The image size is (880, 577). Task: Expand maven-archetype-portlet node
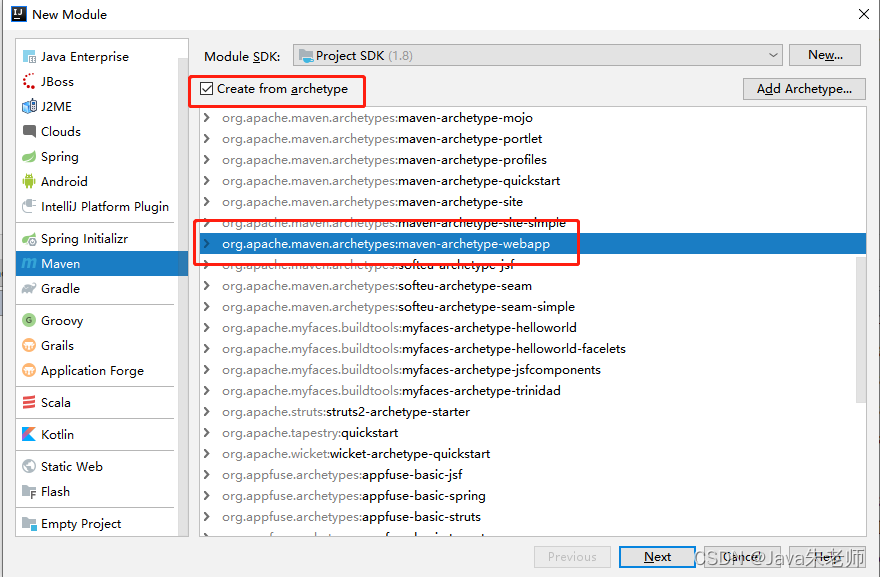[207, 139]
